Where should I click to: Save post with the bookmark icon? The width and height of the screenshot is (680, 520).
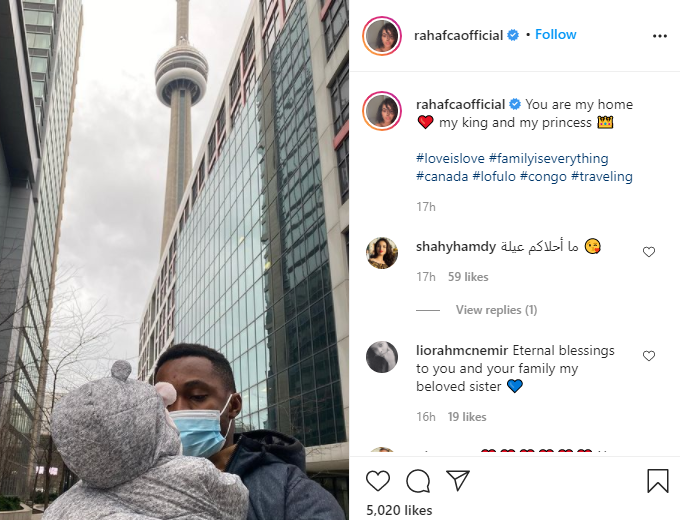pos(657,481)
